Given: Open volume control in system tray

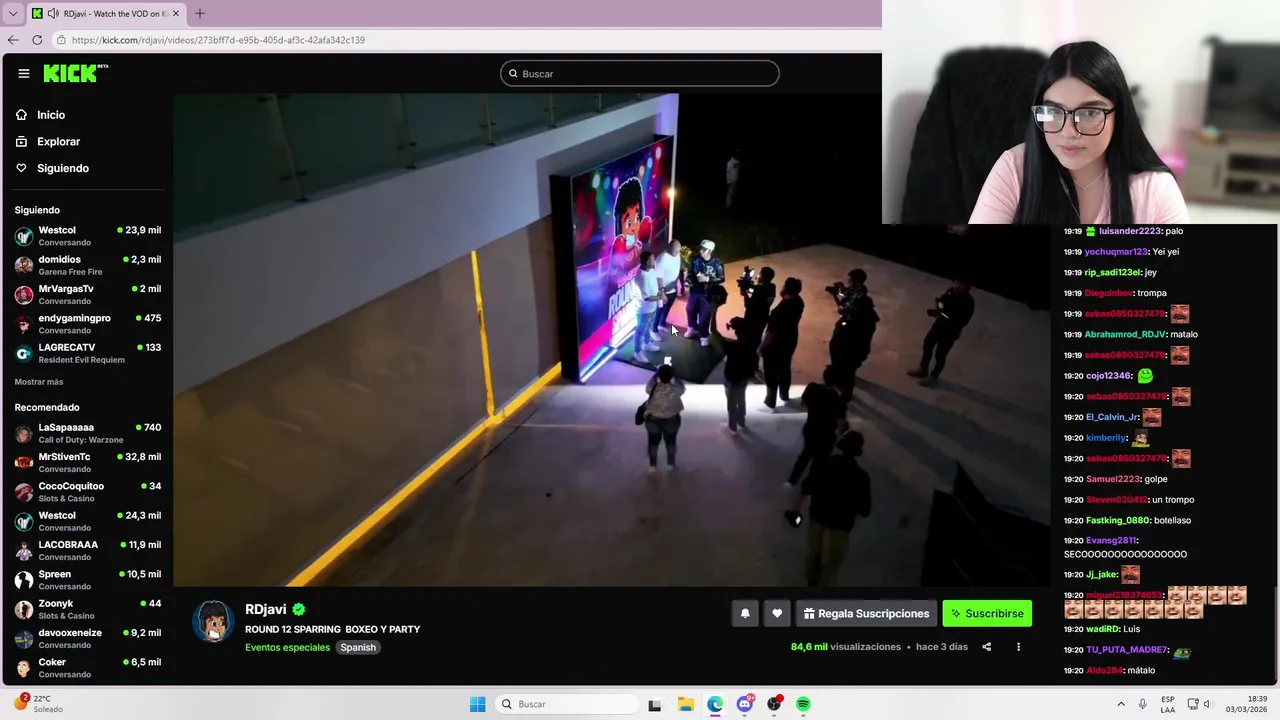Looking at the screenshot, I should point(1206,704).
